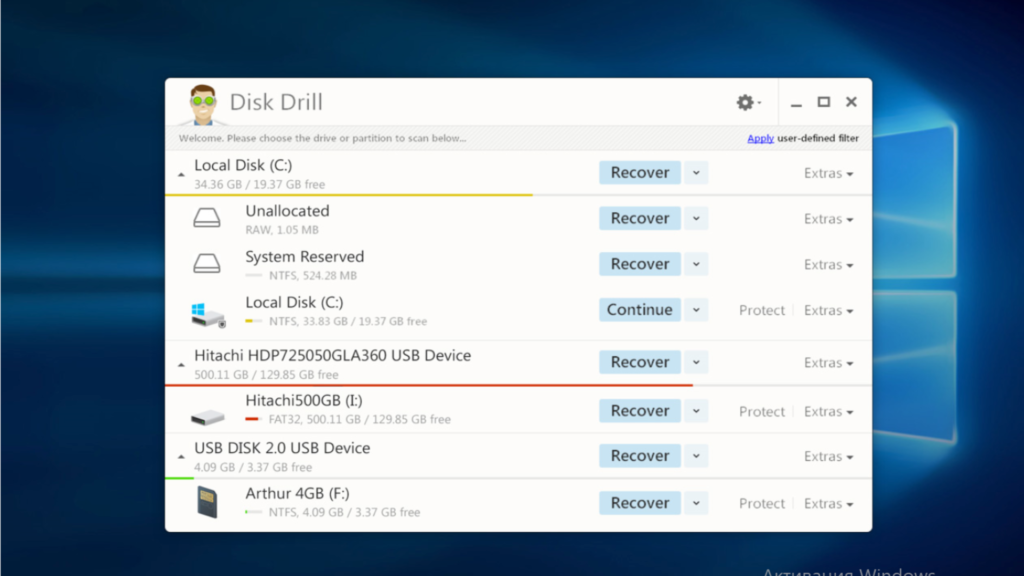Collapse the USB DISK 2.0 device group

(x=181, y=455)
